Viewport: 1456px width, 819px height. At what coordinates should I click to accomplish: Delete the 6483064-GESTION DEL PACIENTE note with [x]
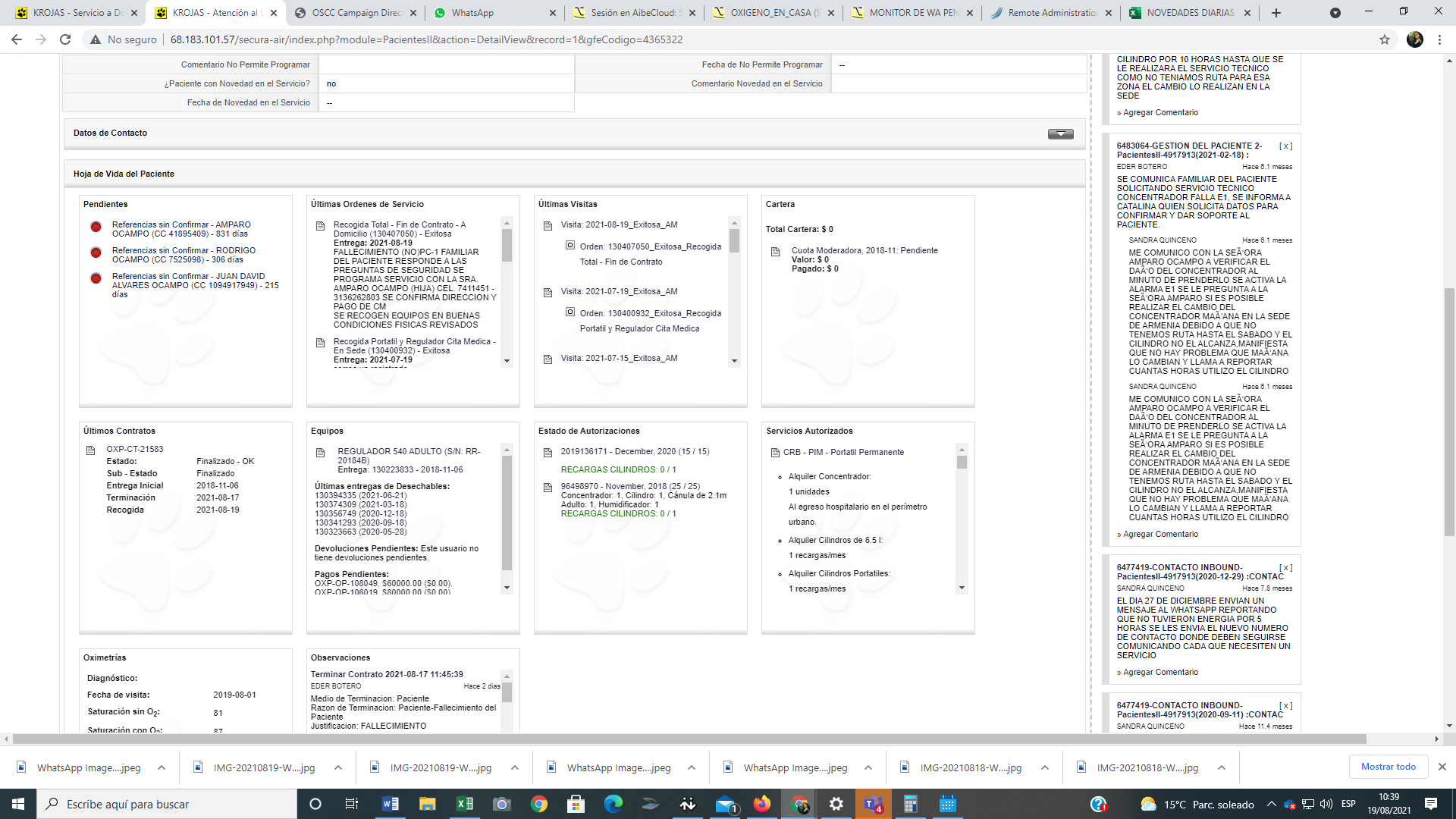coord(1285,146)
